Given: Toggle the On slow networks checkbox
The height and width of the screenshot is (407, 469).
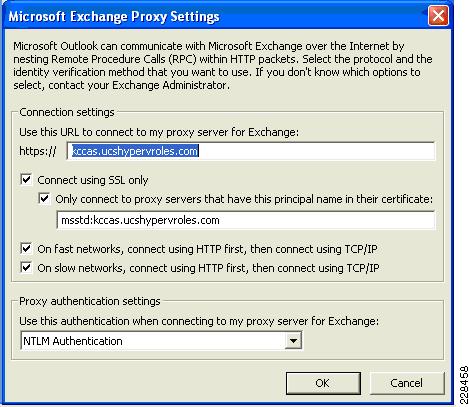Looking at the screenshot, I should (26, 268).
